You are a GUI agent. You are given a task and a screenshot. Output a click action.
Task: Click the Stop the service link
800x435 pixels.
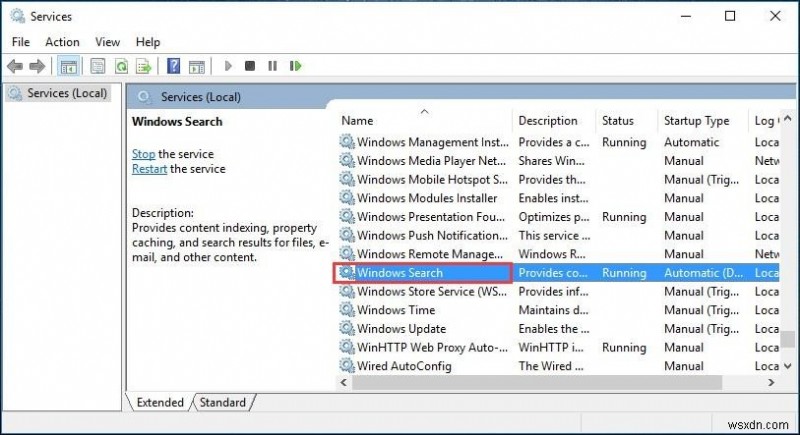143,154
